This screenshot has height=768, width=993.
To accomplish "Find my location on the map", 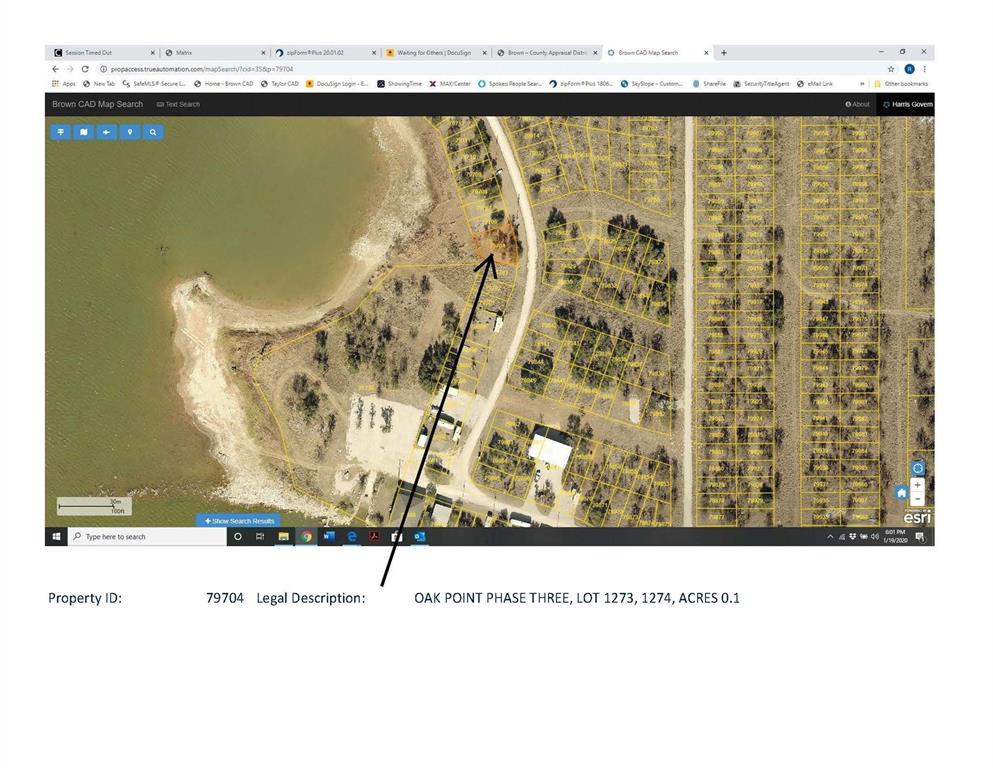I will click(x=918, y=468).
